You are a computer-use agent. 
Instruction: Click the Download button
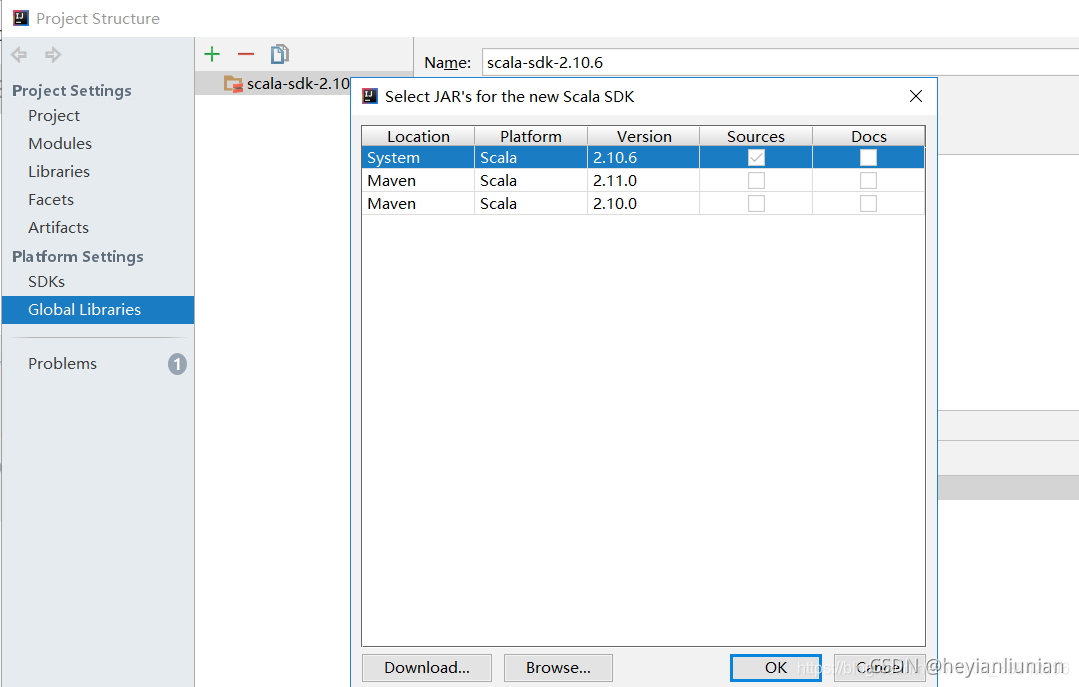426,667
